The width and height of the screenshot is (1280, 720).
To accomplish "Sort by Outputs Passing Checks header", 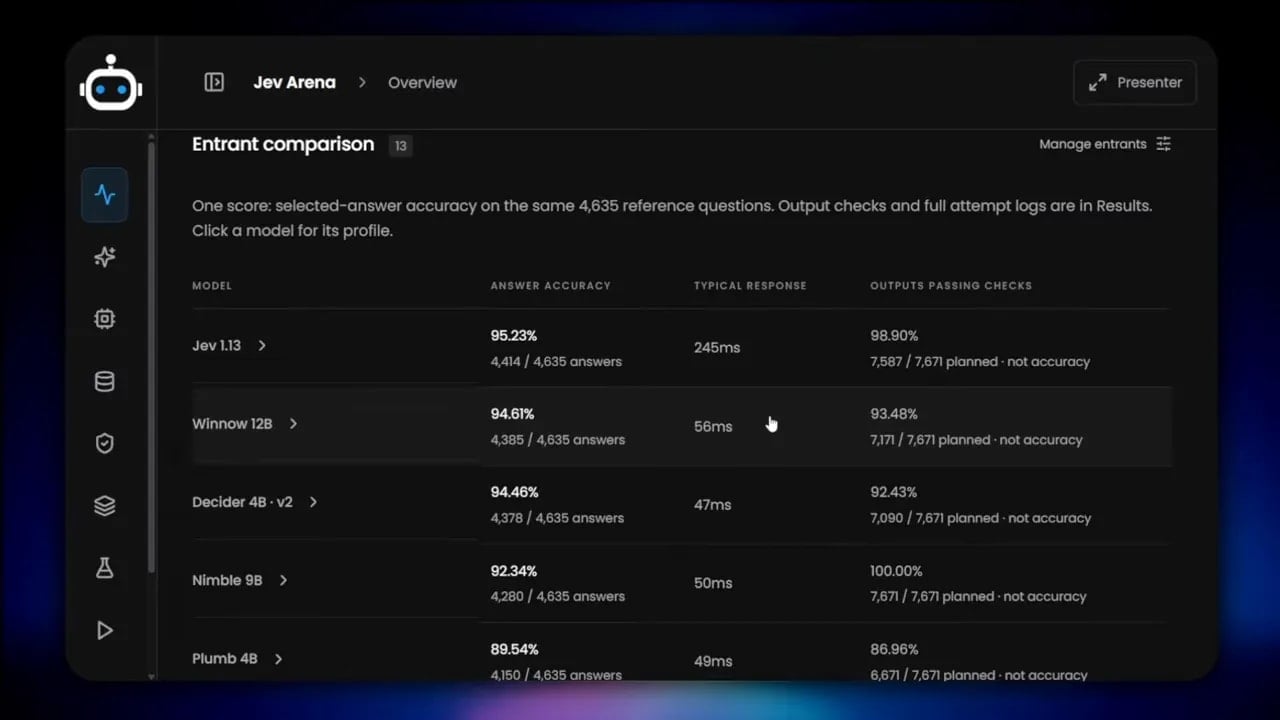I will pos(951,286).
